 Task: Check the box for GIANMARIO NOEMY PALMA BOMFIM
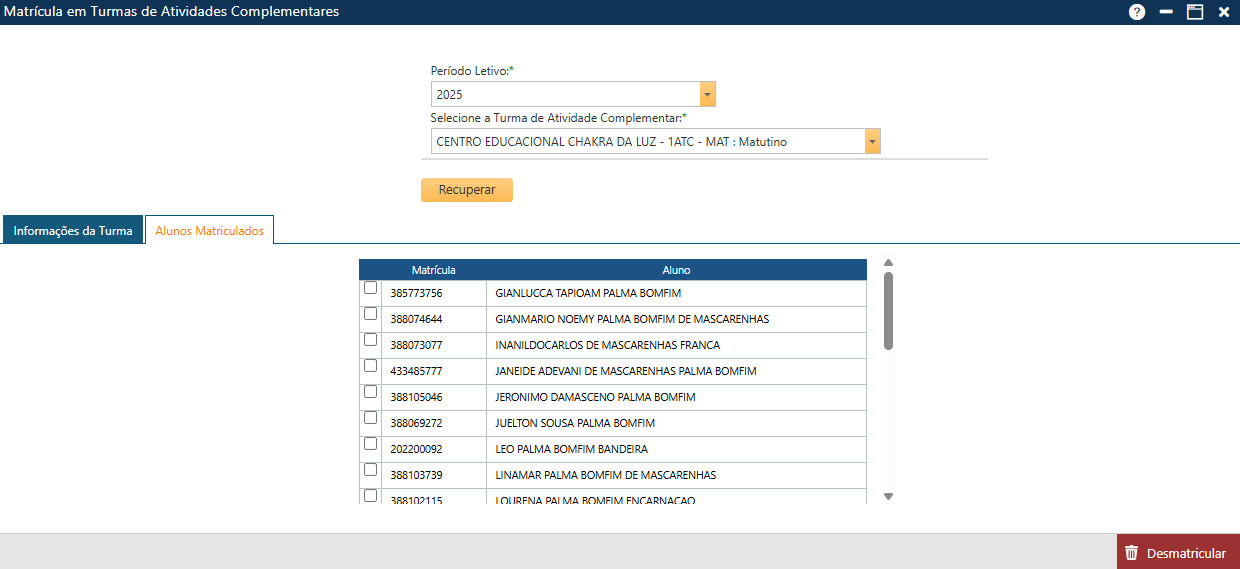[x=371, y=314]
